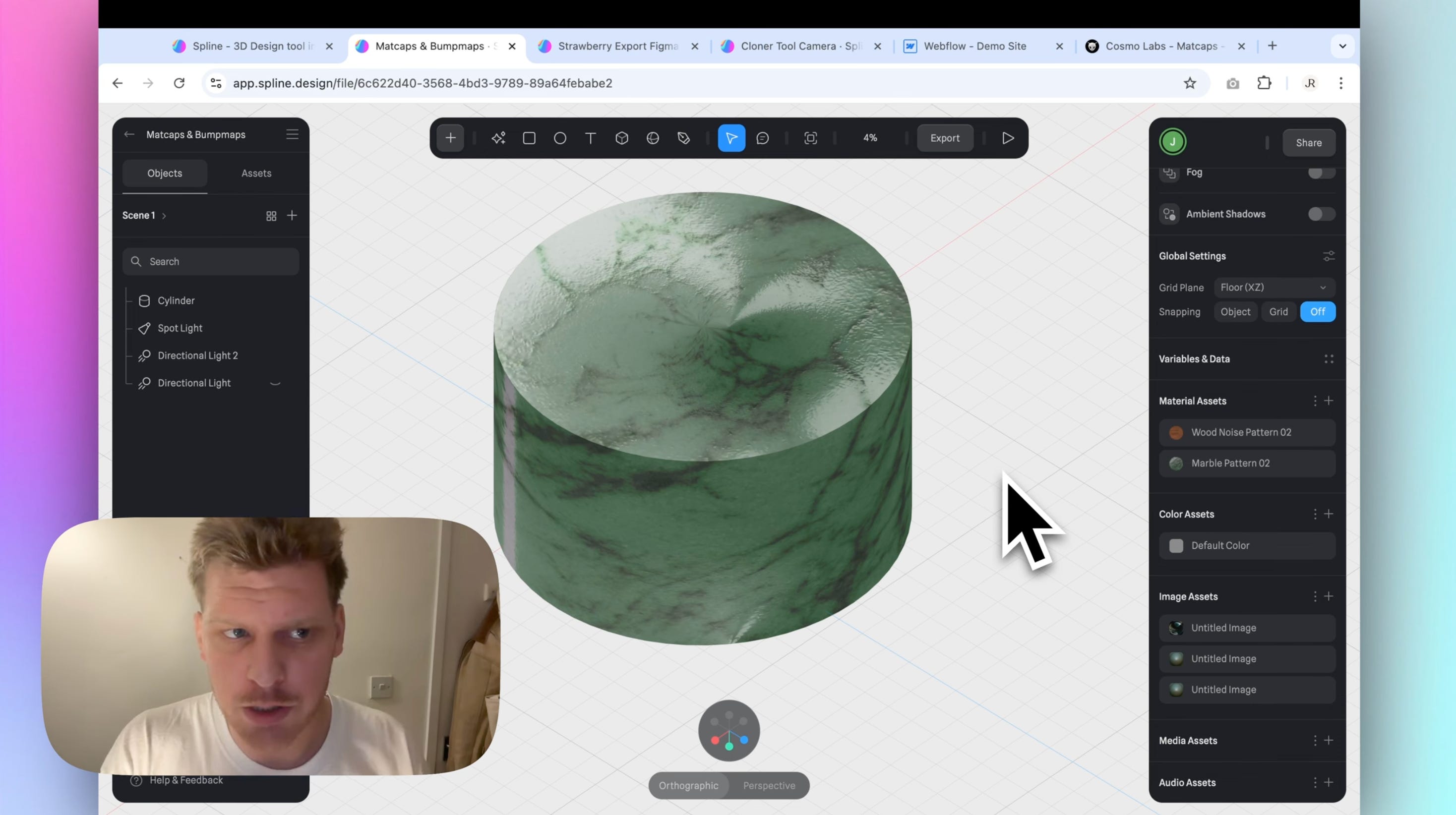Select the Rectangle shape tool
The height and width of the screenshot is (815, 1456).
tap(529, 138)
